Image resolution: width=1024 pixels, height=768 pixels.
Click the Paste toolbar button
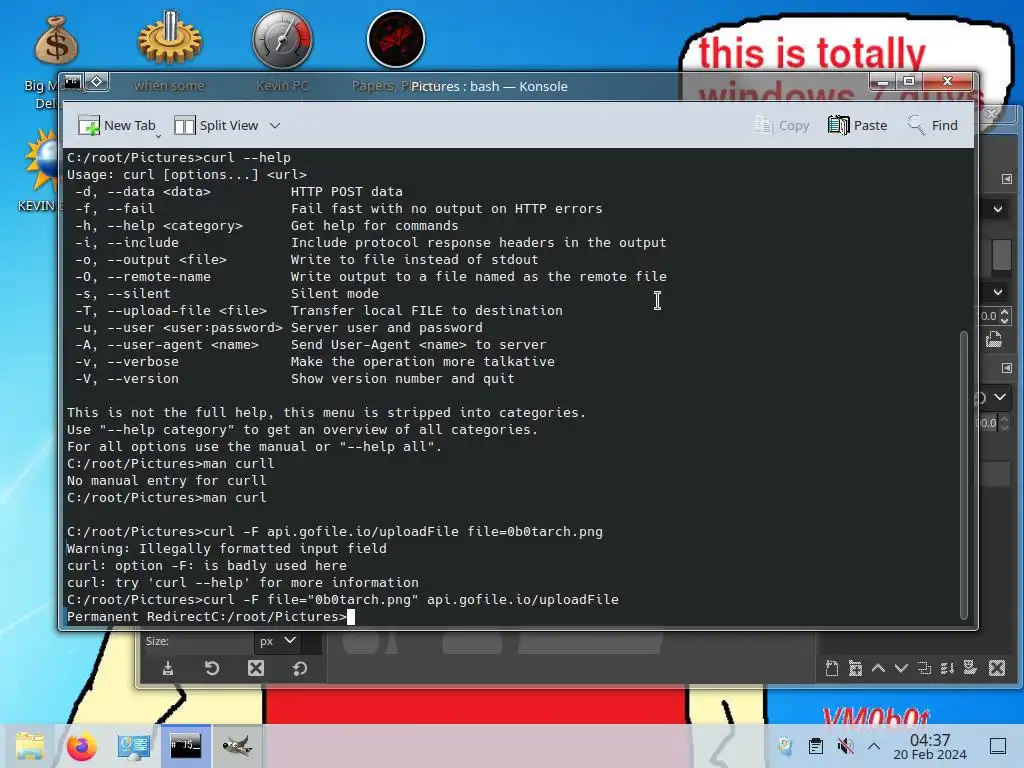pyautogui.click(x=857, y=125)
